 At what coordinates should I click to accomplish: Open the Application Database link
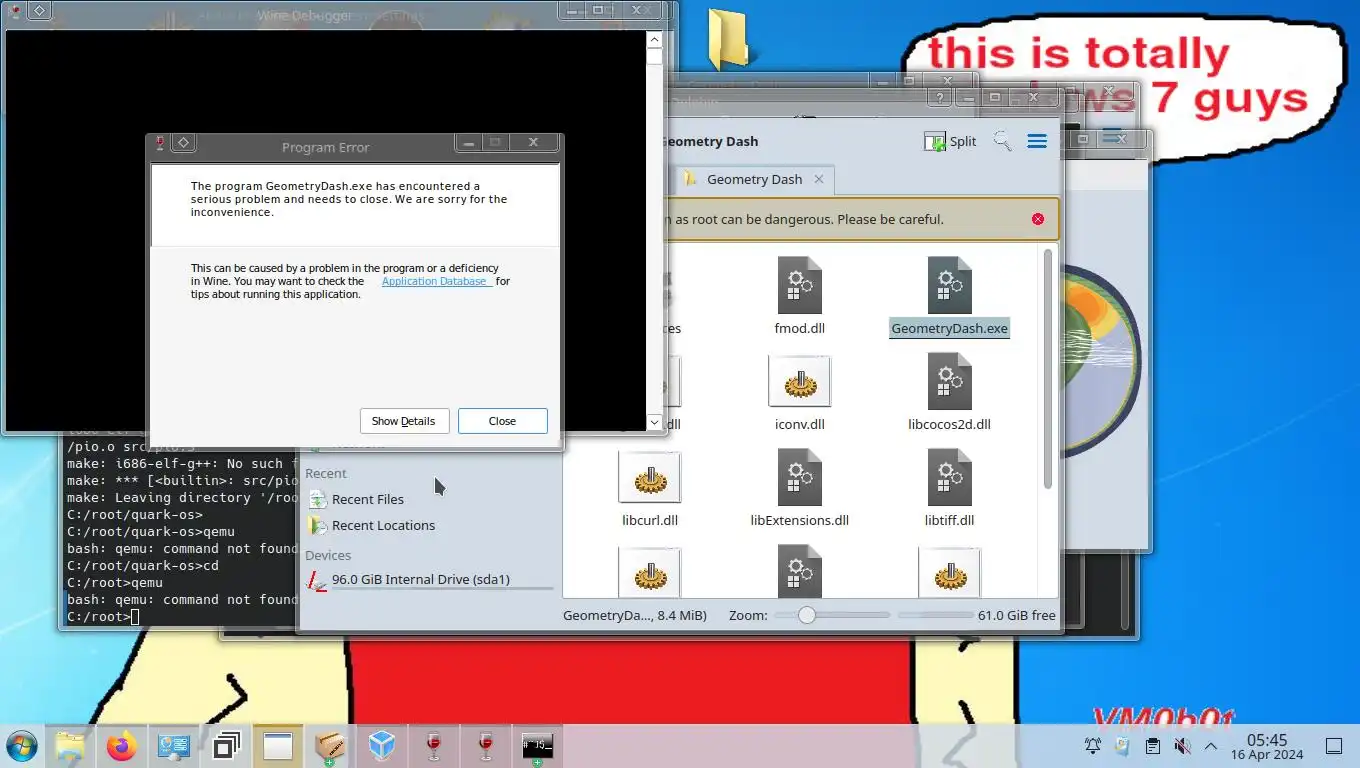point(435,281)
